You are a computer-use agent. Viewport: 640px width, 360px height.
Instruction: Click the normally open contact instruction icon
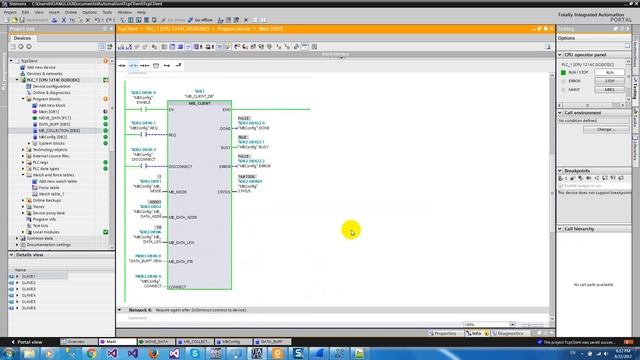[122, 65]
